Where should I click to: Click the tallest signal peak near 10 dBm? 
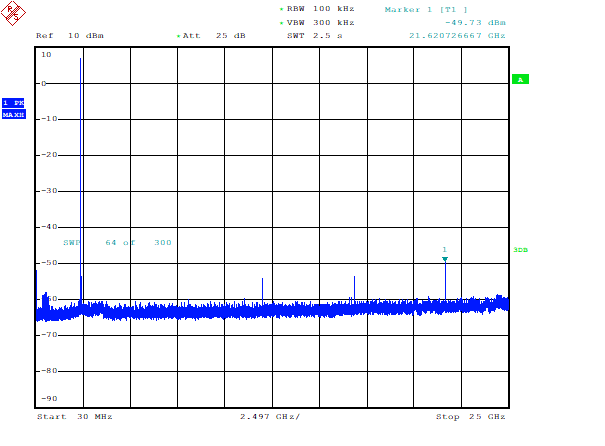81,60
